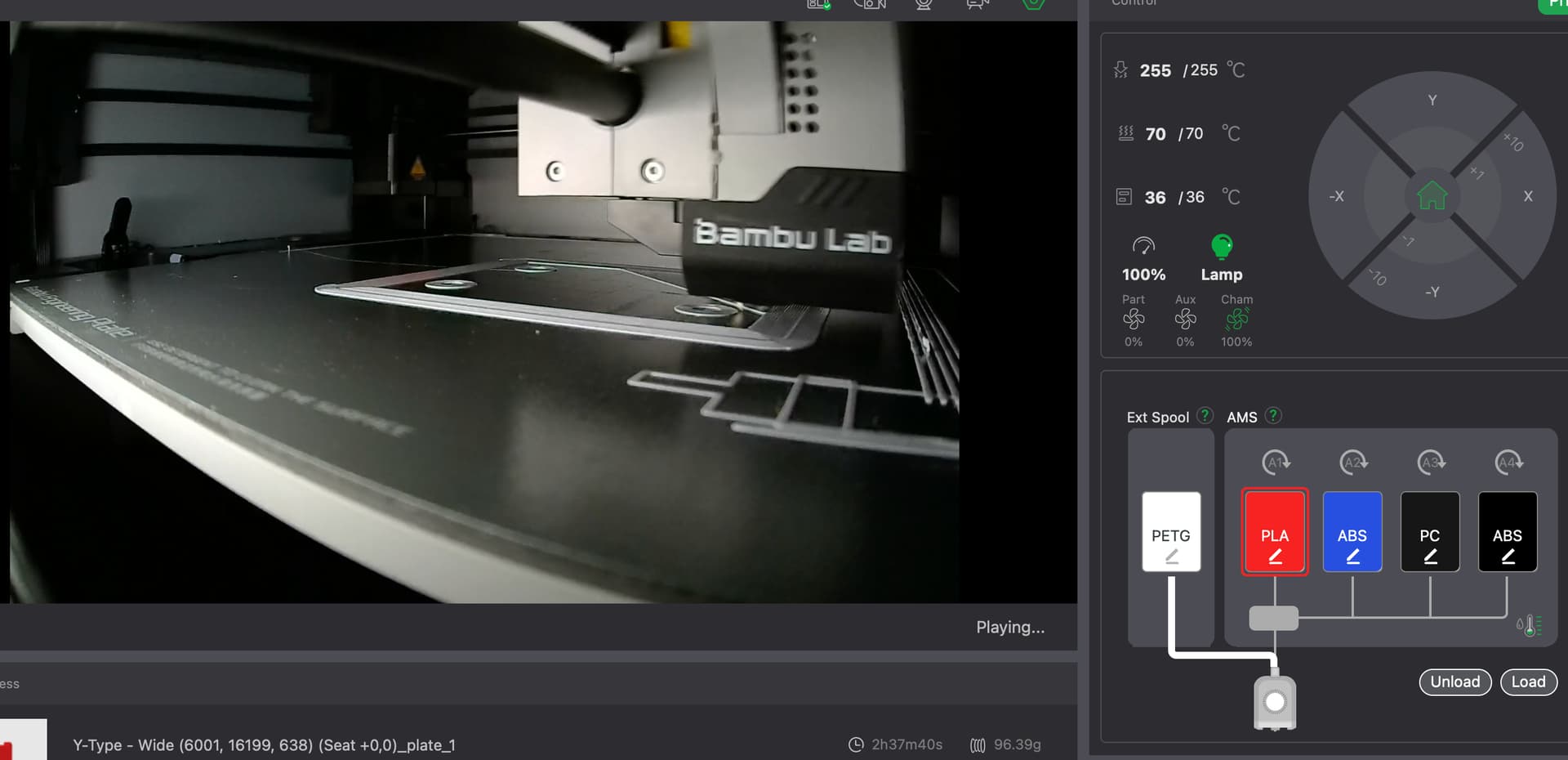This screenshot has height=760, width=1568.
Task: Toggle the Cham chamber fan
Action: [1236, 319]
